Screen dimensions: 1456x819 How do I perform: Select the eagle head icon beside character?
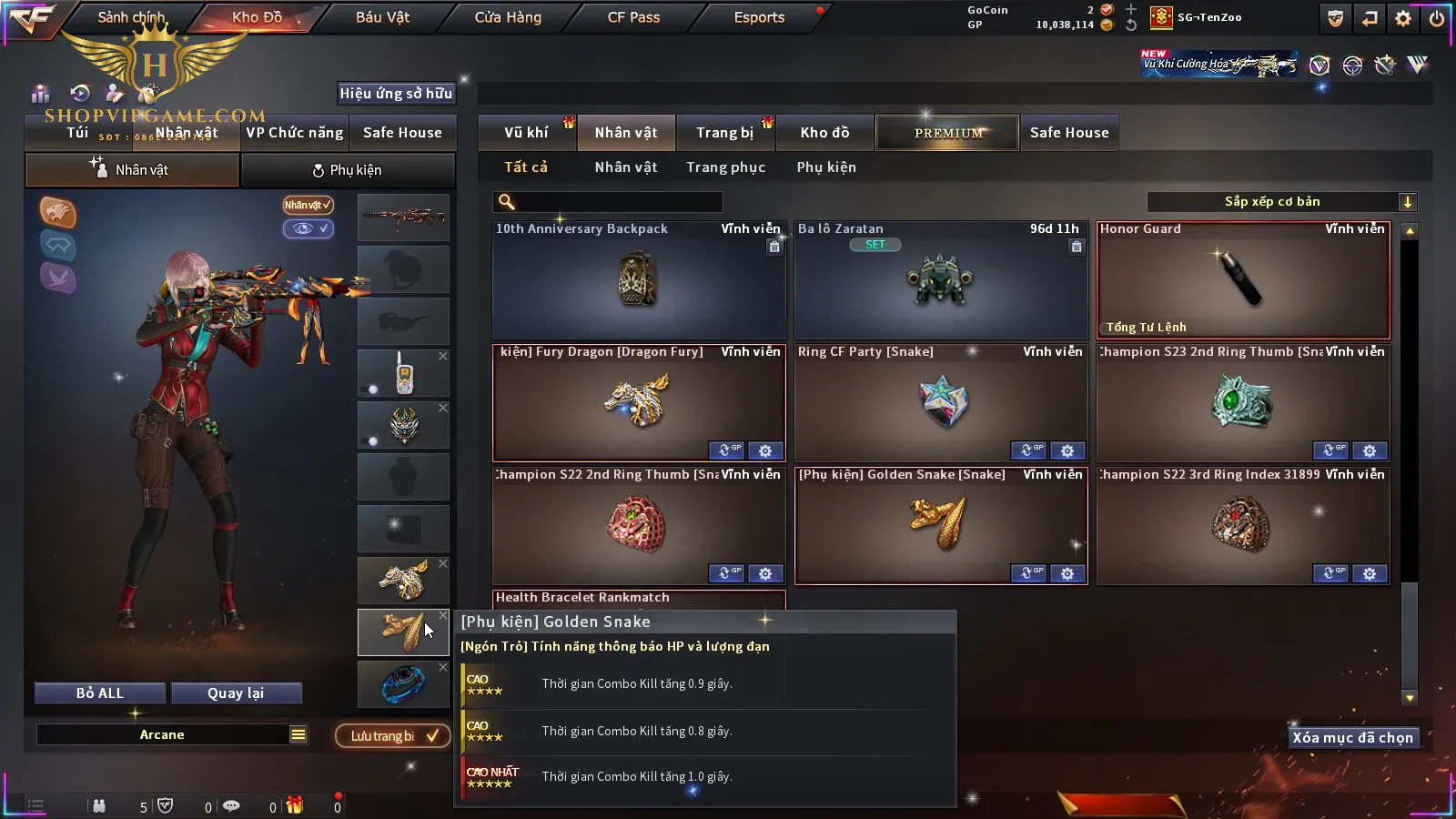(57, 212)
